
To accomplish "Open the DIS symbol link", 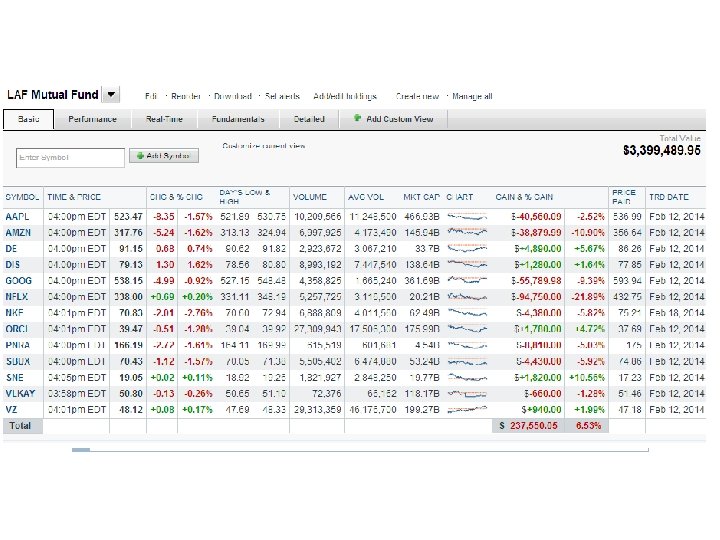I will coord(12,265).
